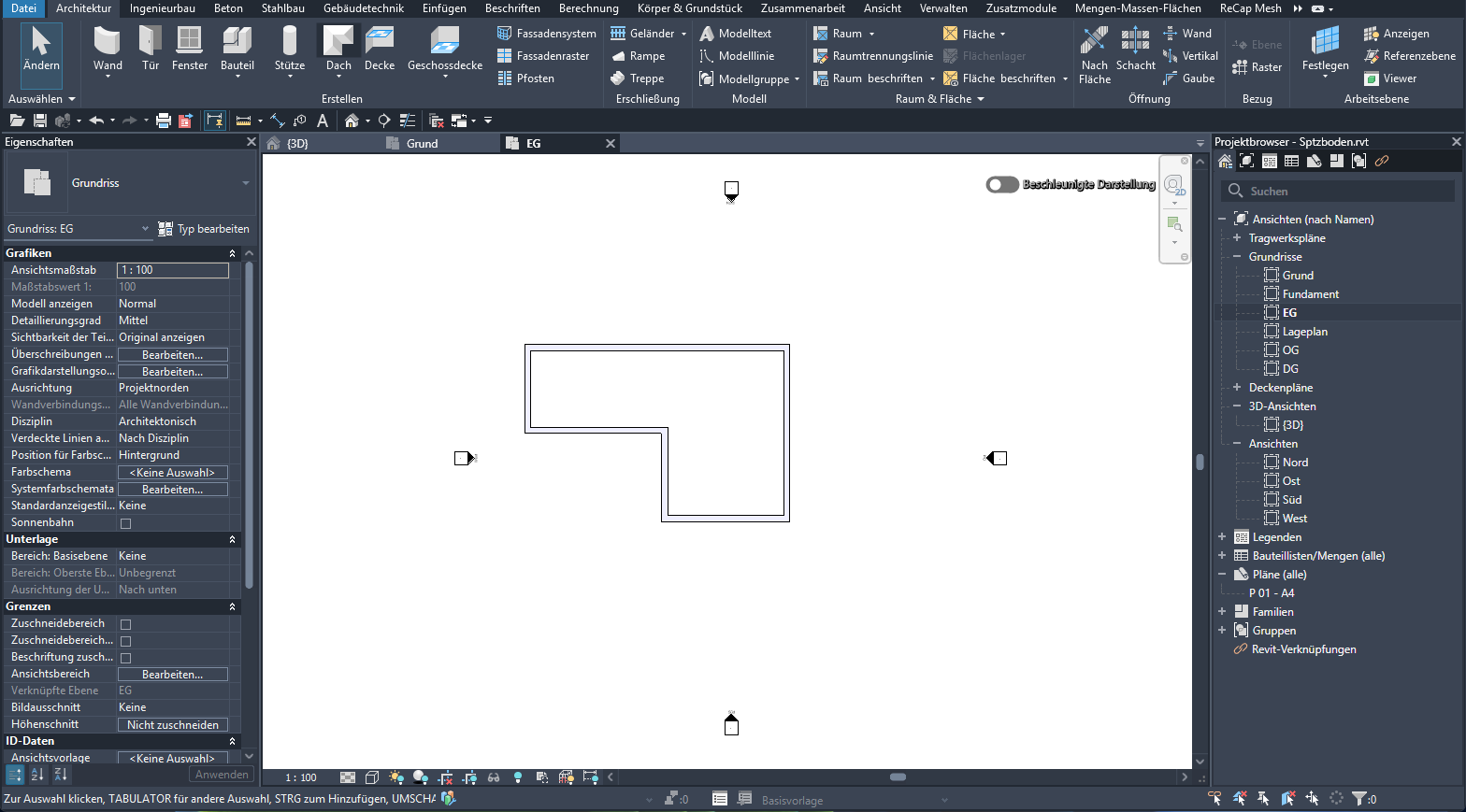Activate the Dach roof tool
This screenshot has height=812, width=1466.
click(338, 49)
